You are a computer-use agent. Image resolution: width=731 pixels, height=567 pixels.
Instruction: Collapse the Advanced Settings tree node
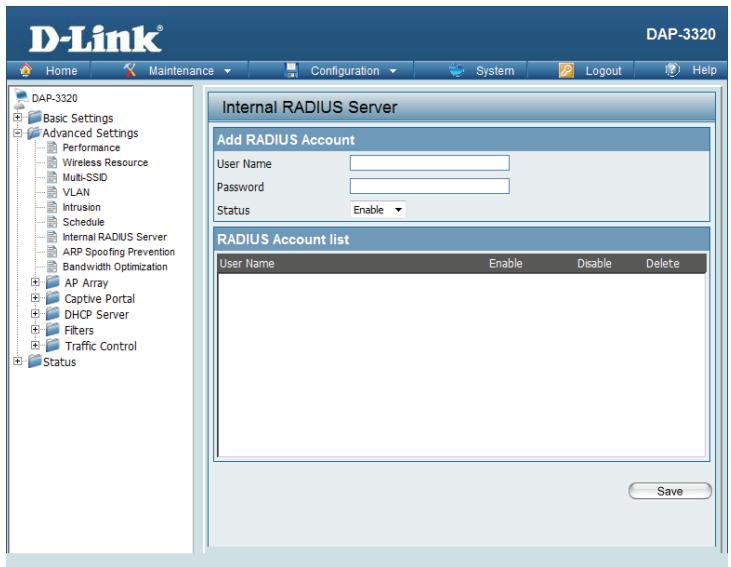pyautogui.click(x=17, y=133)
